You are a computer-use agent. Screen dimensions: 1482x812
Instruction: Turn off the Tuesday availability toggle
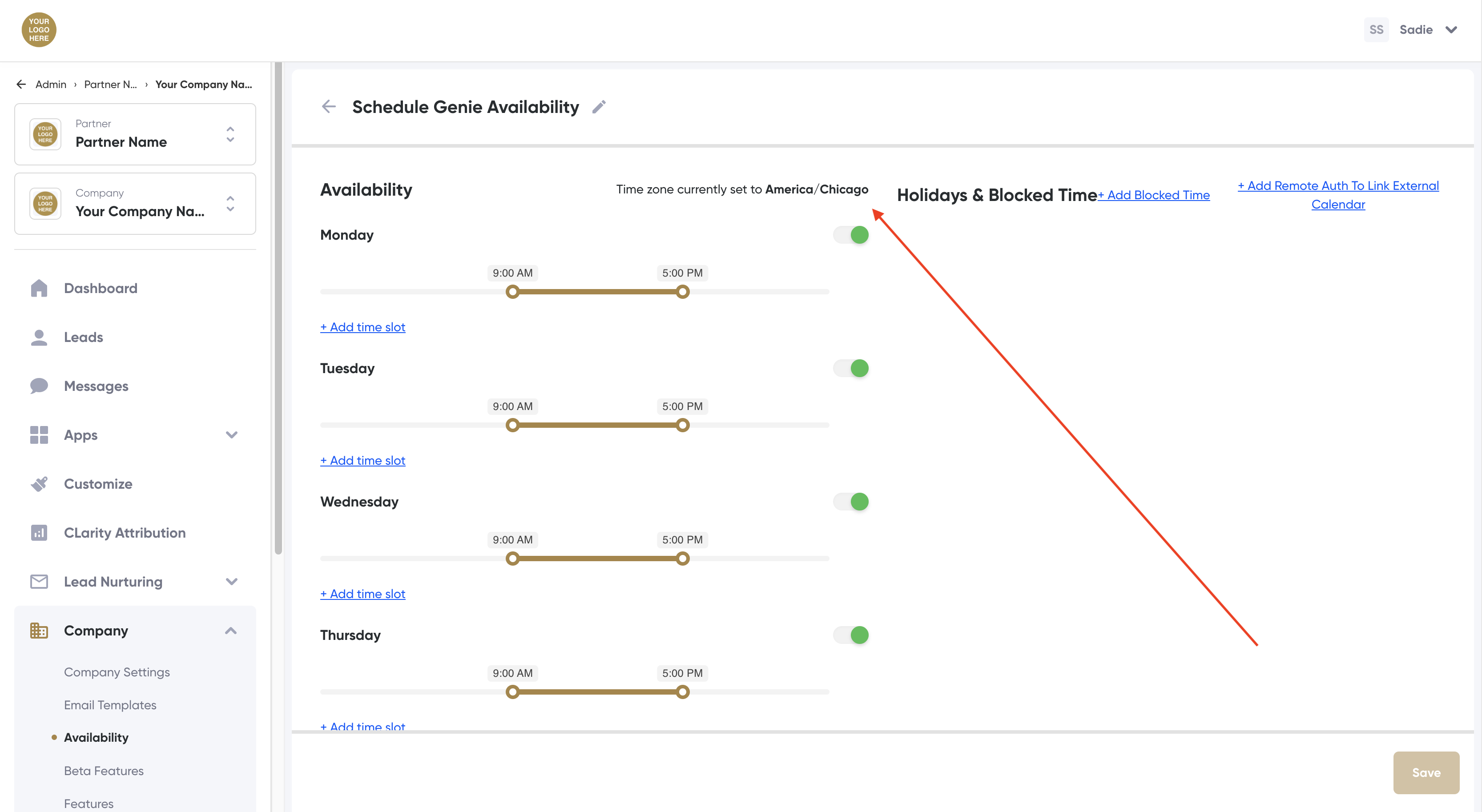(x=851, y=368)
